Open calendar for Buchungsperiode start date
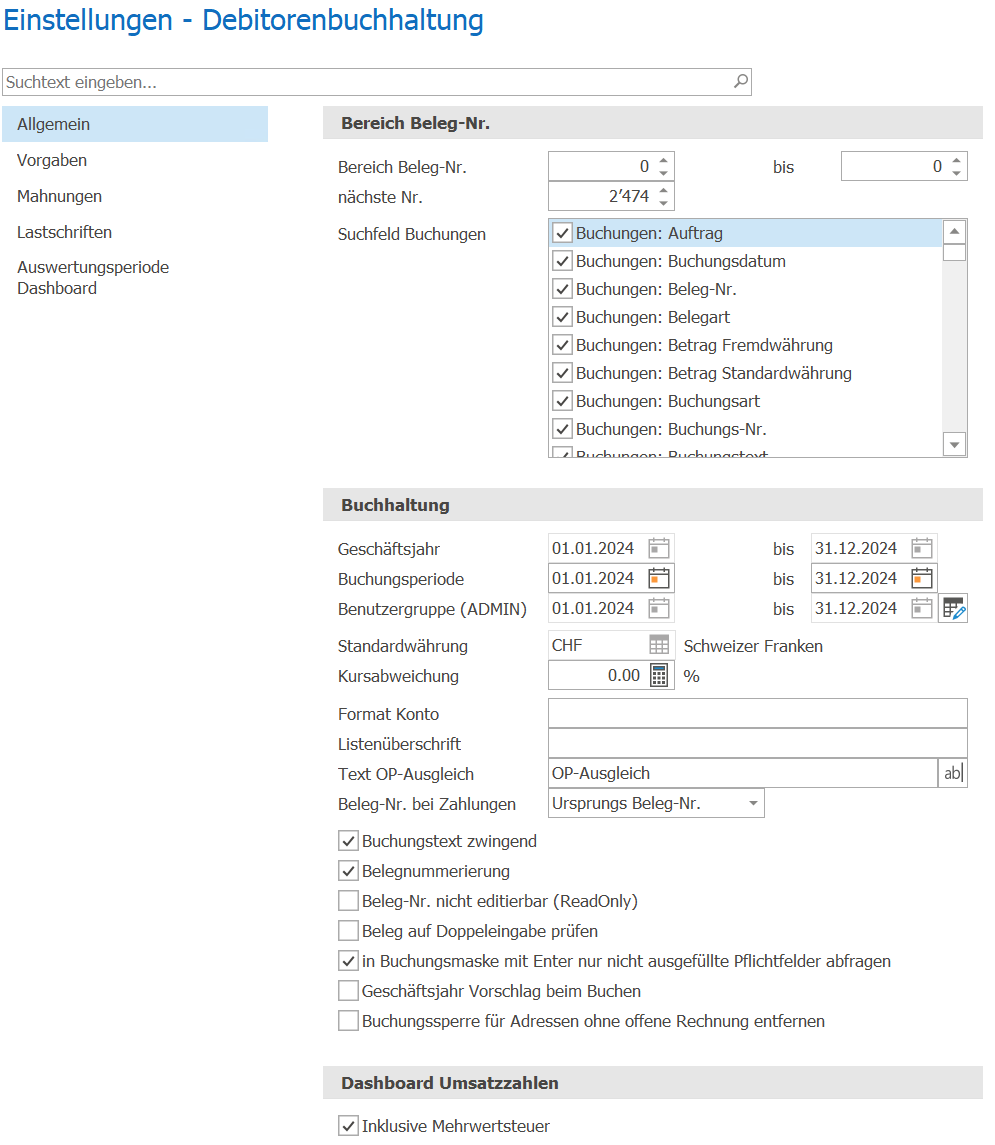995x1145 pixels. point(658,578)
